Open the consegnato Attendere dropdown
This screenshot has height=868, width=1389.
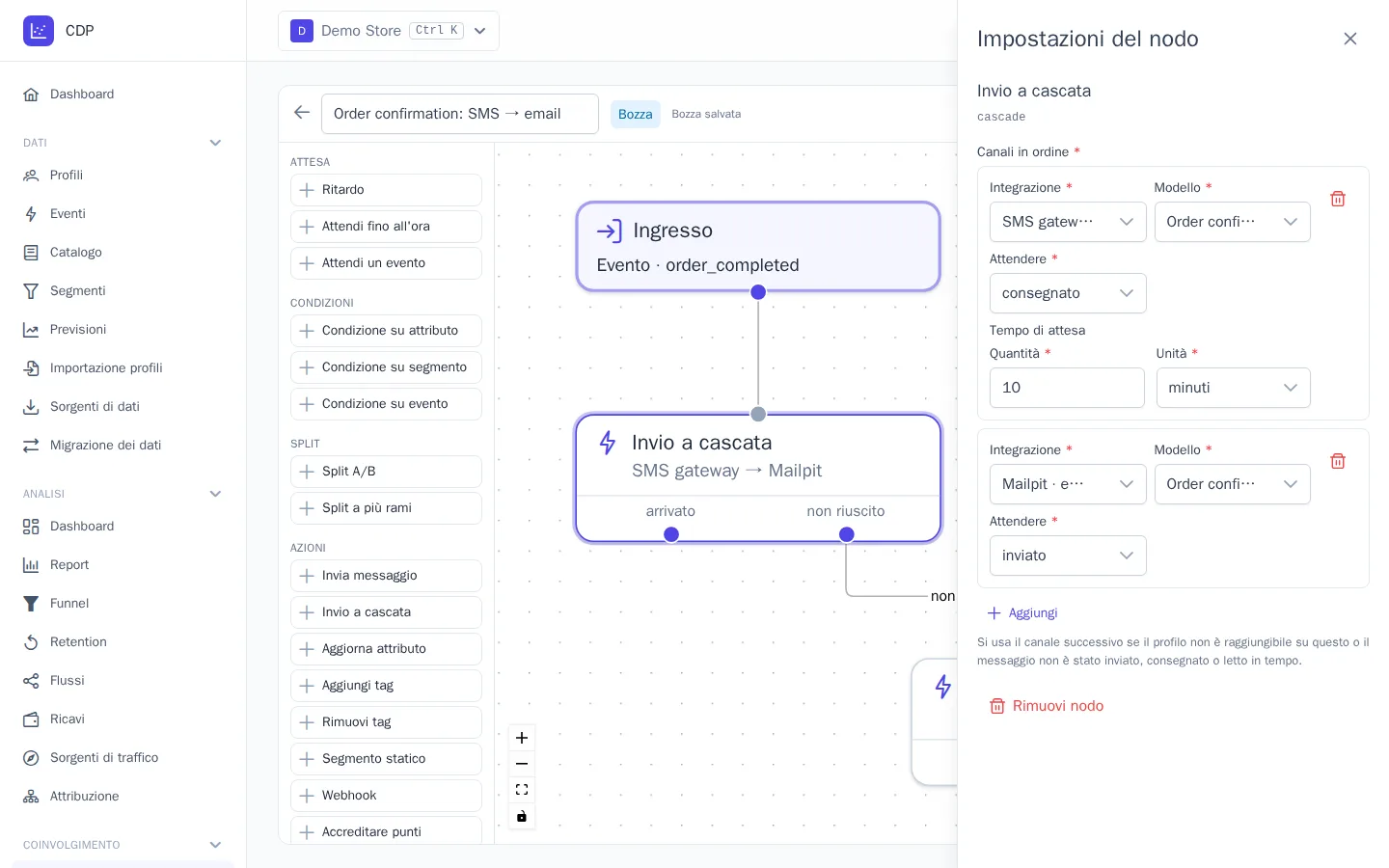point(1068,293)
